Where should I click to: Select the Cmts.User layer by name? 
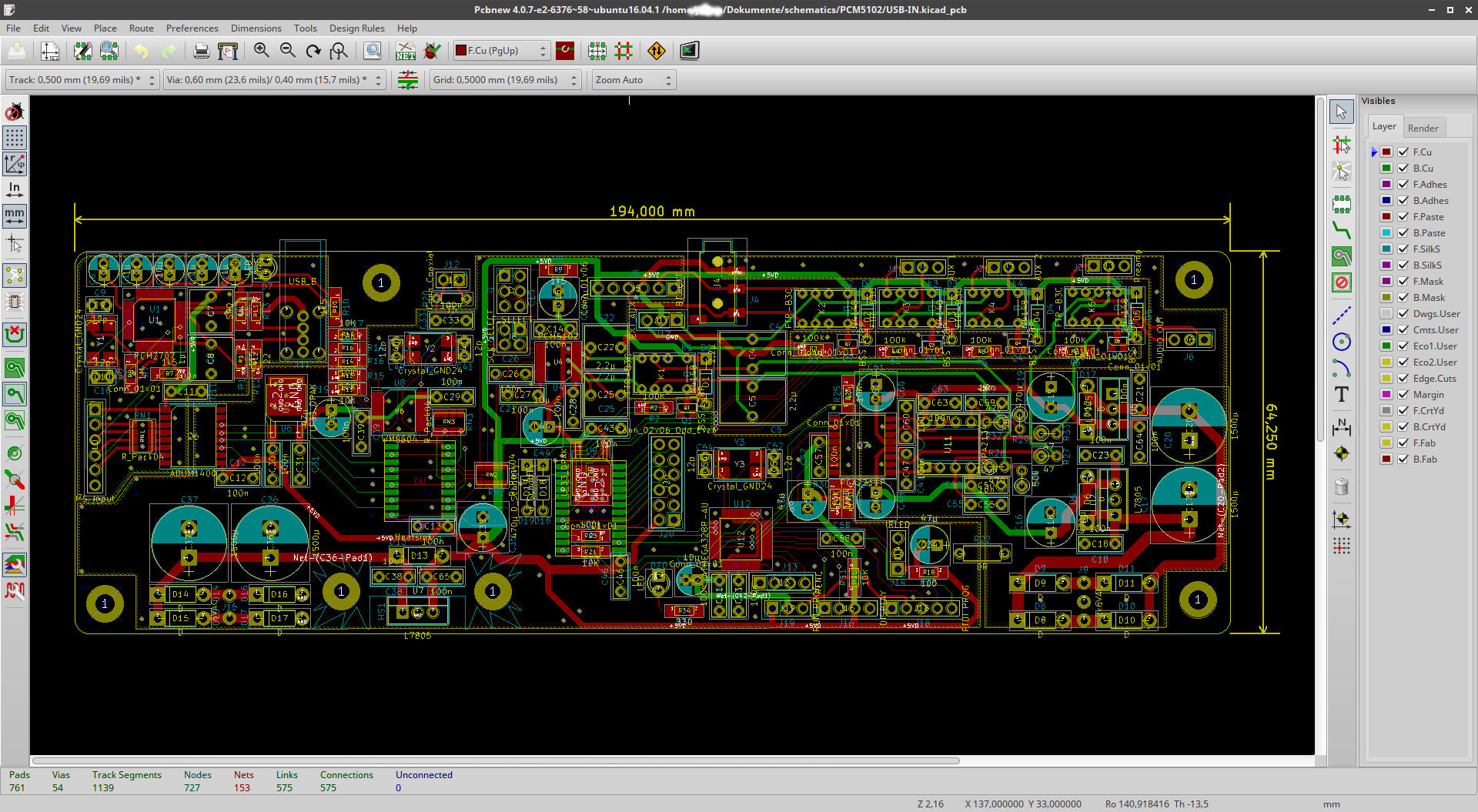point(1436,330)
